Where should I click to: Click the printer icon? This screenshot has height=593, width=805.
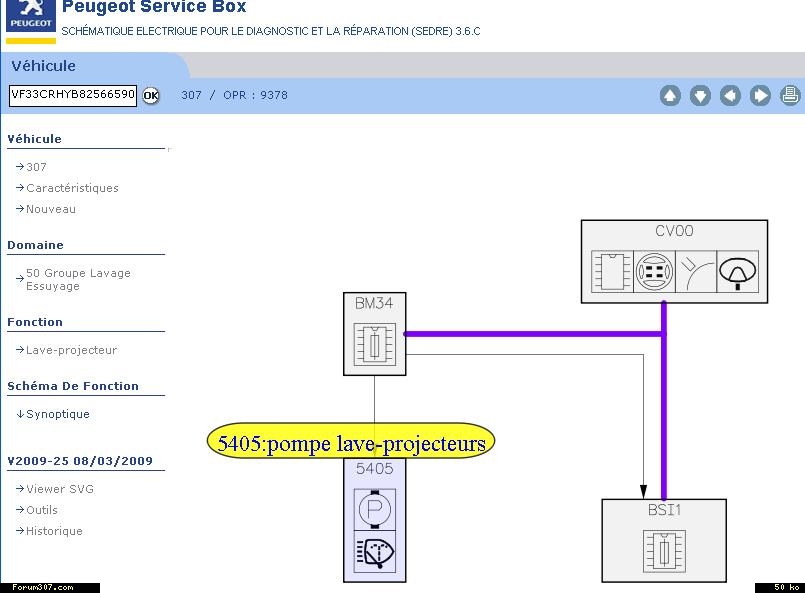tap(790, 95)
